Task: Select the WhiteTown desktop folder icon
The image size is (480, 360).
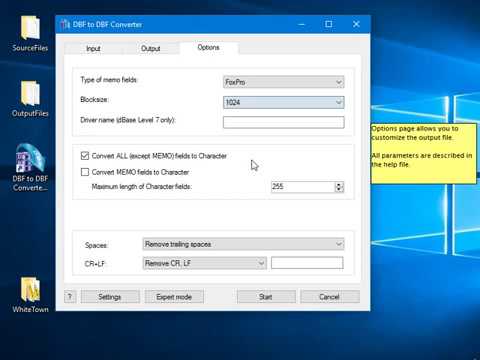Action: 30,295
